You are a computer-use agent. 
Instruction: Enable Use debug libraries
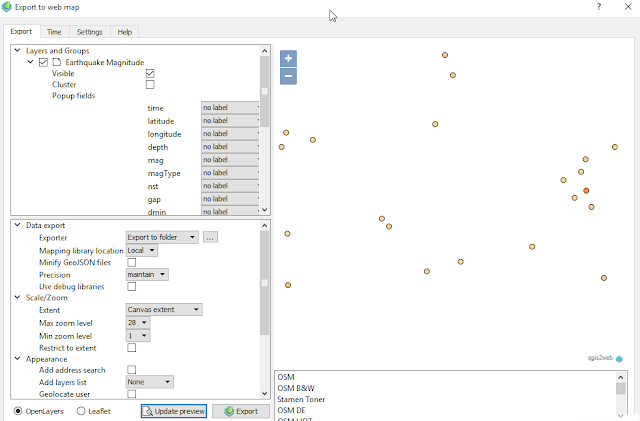(x=131, y=287)
